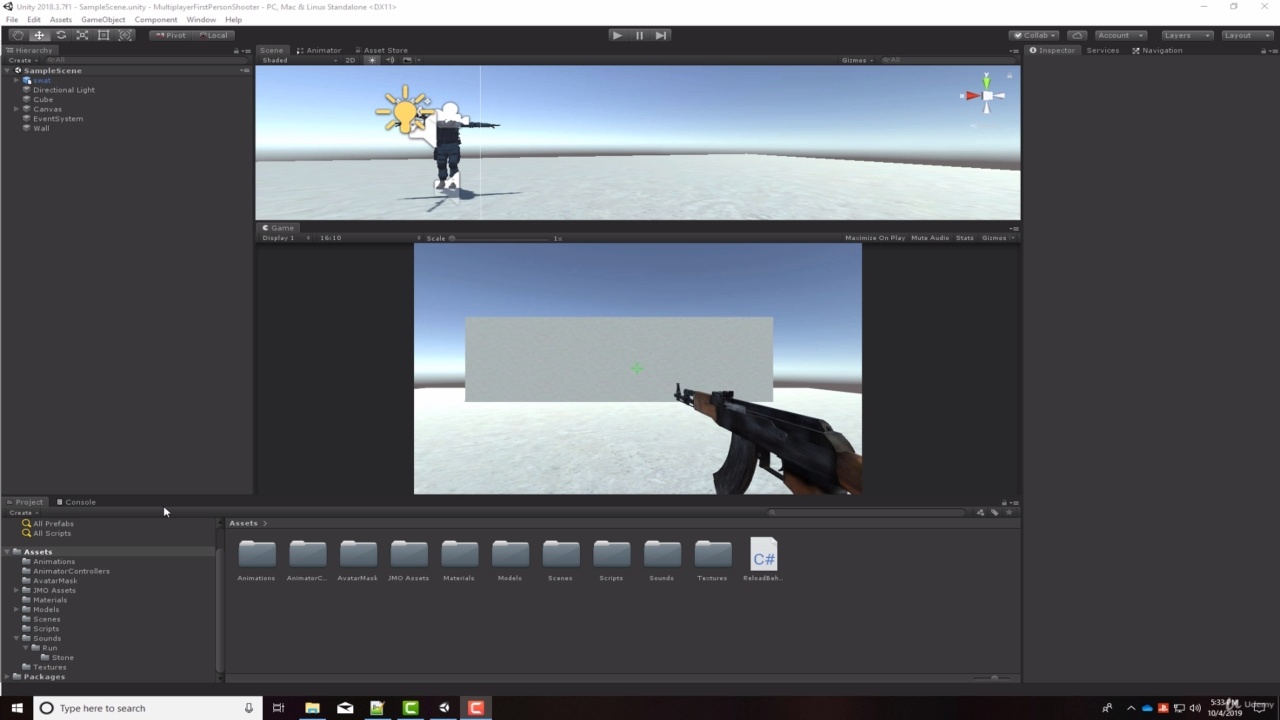Toggle scene lighting in the Scene view toolbar
This screenshot has height=720, width=1280.
pyautogui.click(x=372, y=60)
